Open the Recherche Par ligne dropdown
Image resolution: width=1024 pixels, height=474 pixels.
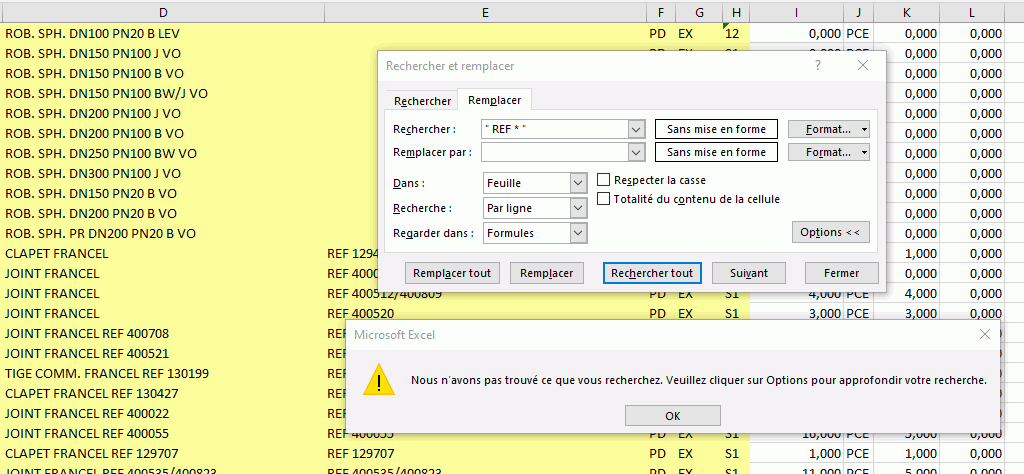click(x=577, y=208)
